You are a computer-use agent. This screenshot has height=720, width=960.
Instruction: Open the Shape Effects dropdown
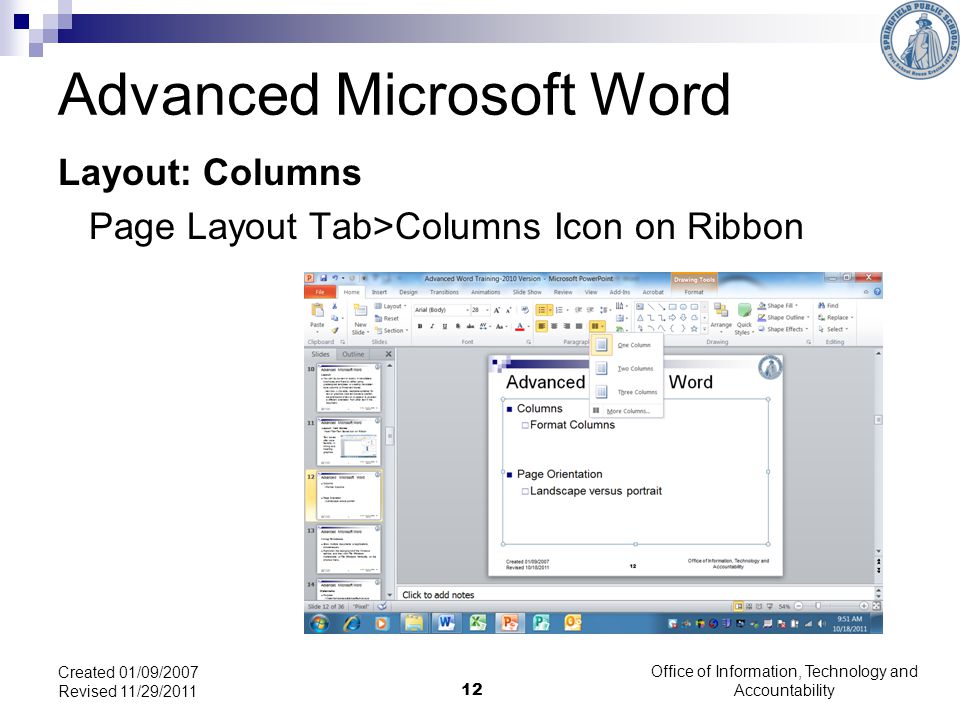[783, 329]
